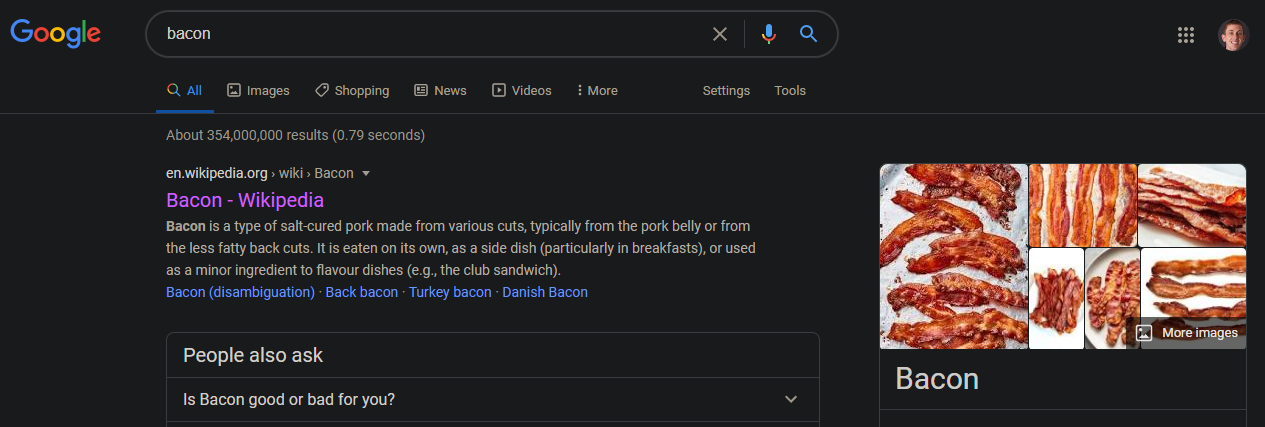Image resolution: width=1265 pixels, height=427 pixels.
Task: Click the blue search magnifier button
Action: tap(809, 34)
